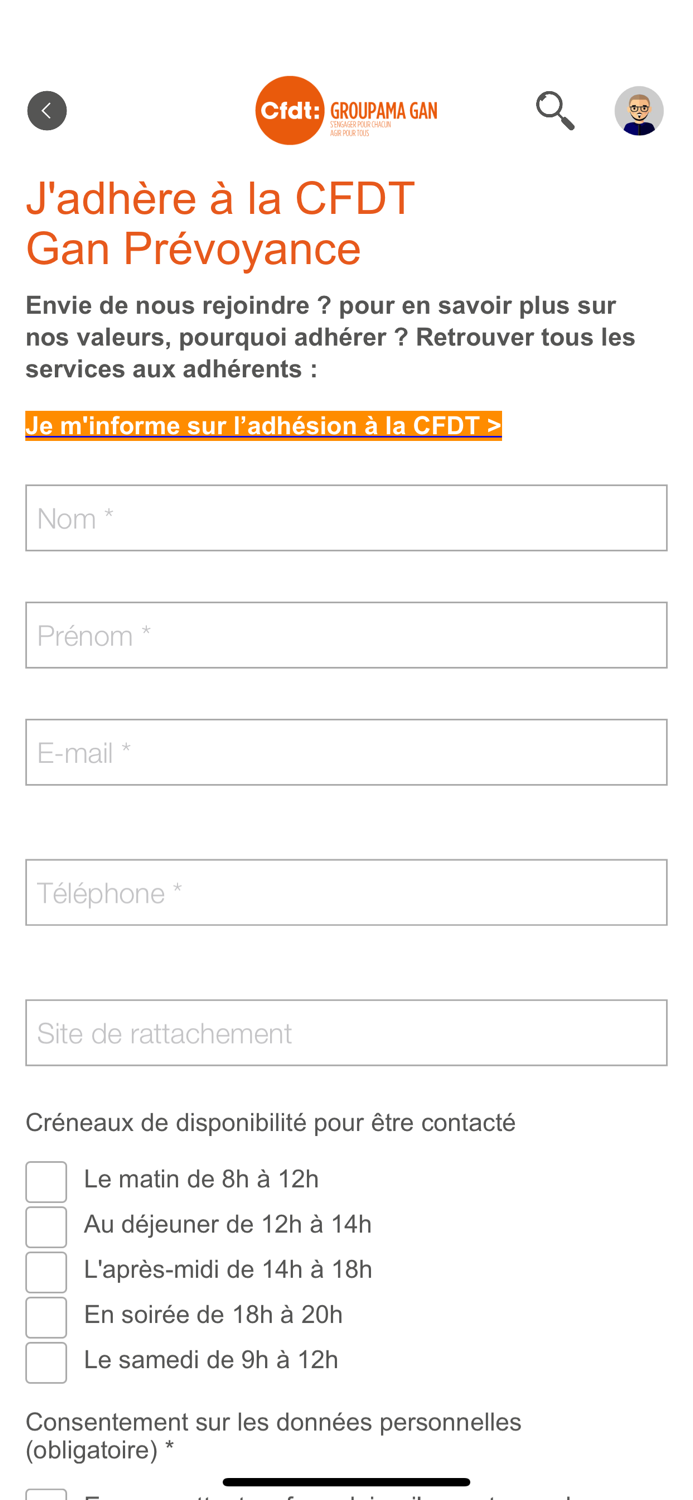Open the profile avatar menu
Screen dimensions: 693x1500
point(637,109)
